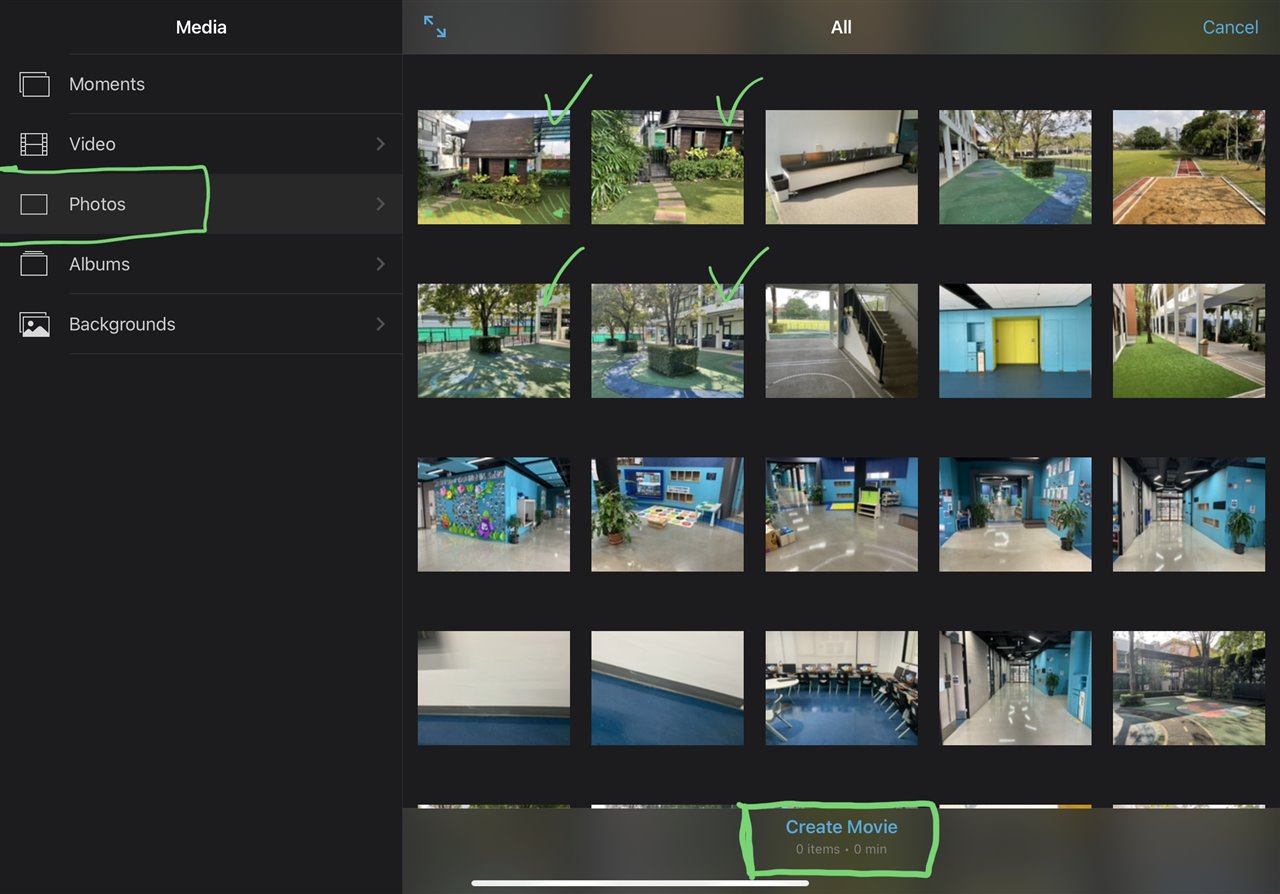Image resolution: width=1280 pixels, height=894 pixels.
Task: Select the lobby with yellow mat photo
Action: 841,515
